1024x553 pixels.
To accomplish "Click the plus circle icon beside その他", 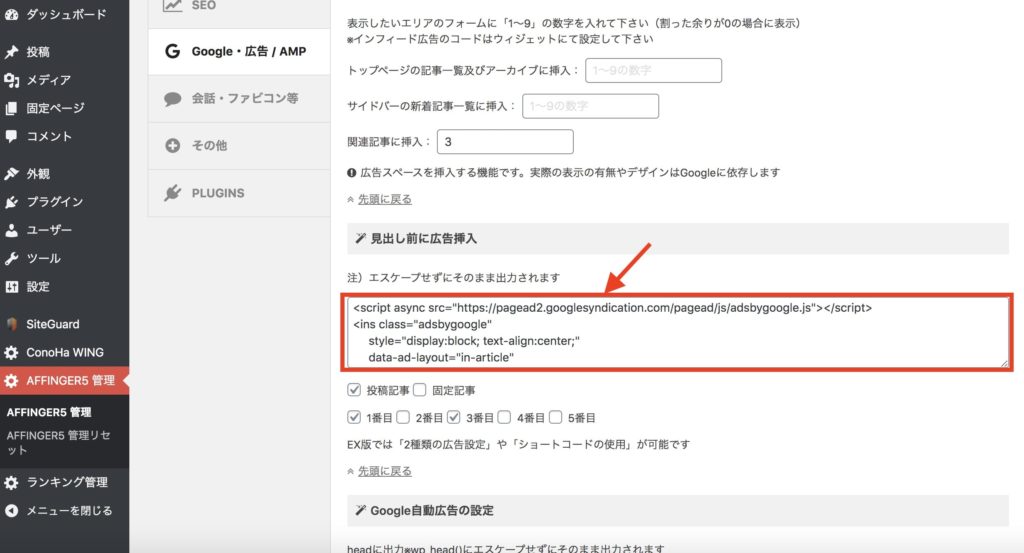I will [172, 146].
